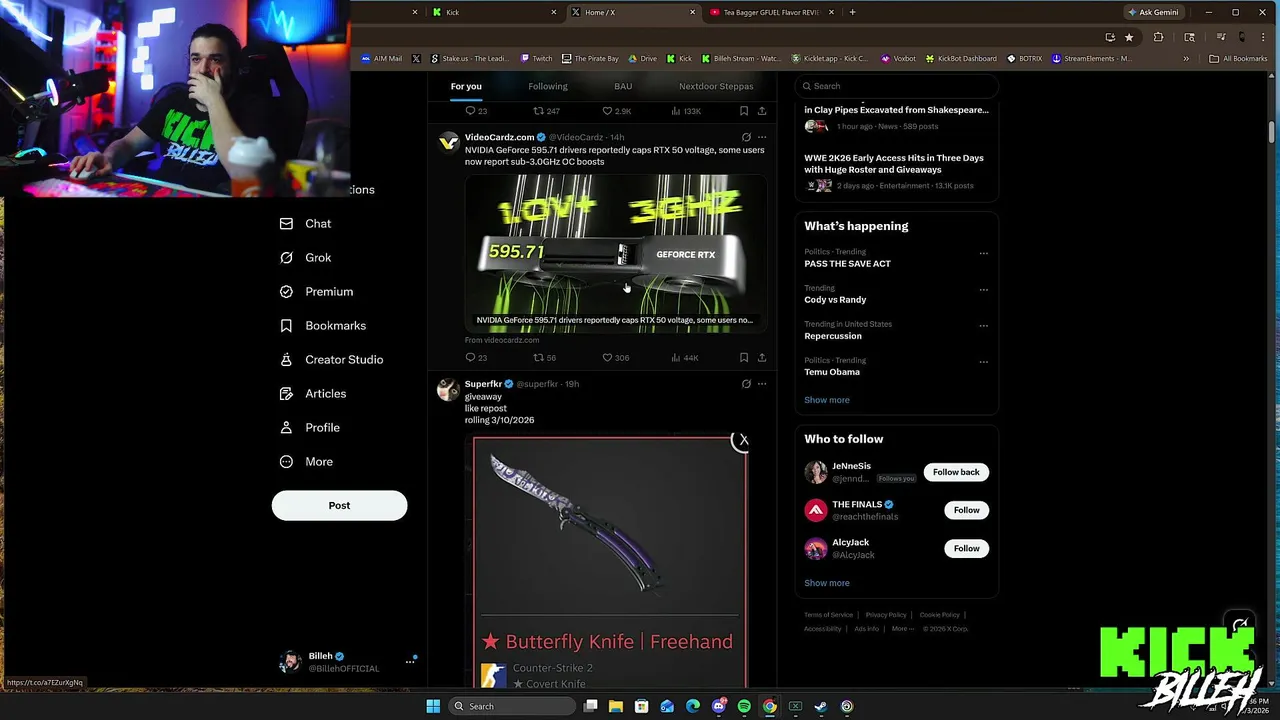
Task: Show more under What's happening
Action: tap(827, 400)
